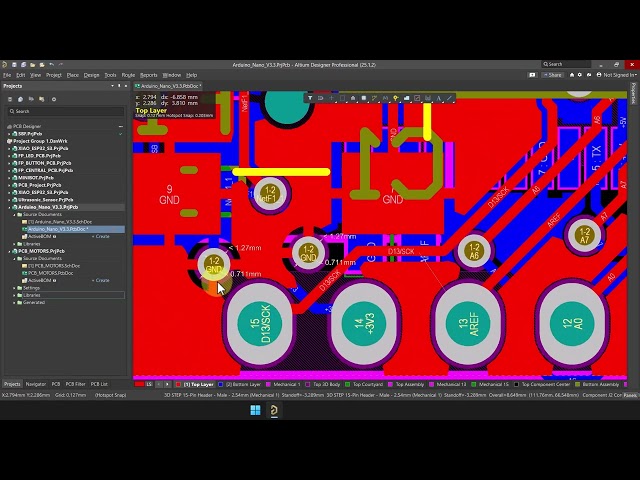Open the Place menu
This screenshot has width=640, height=480.
coord(73,75)
